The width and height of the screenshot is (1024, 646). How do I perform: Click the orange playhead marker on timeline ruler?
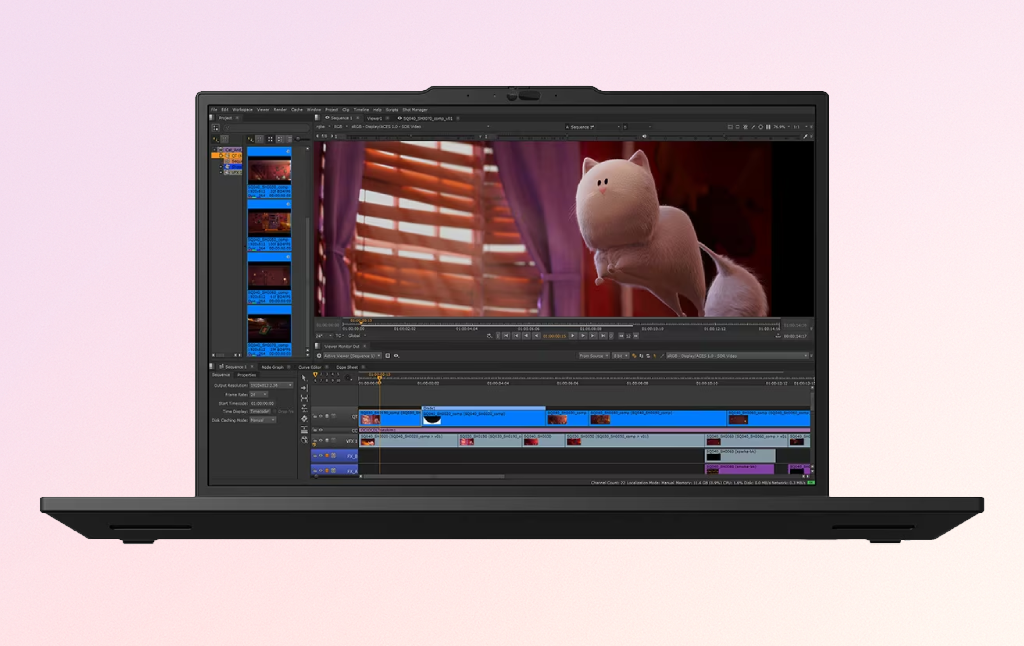[x=379, y=376]
